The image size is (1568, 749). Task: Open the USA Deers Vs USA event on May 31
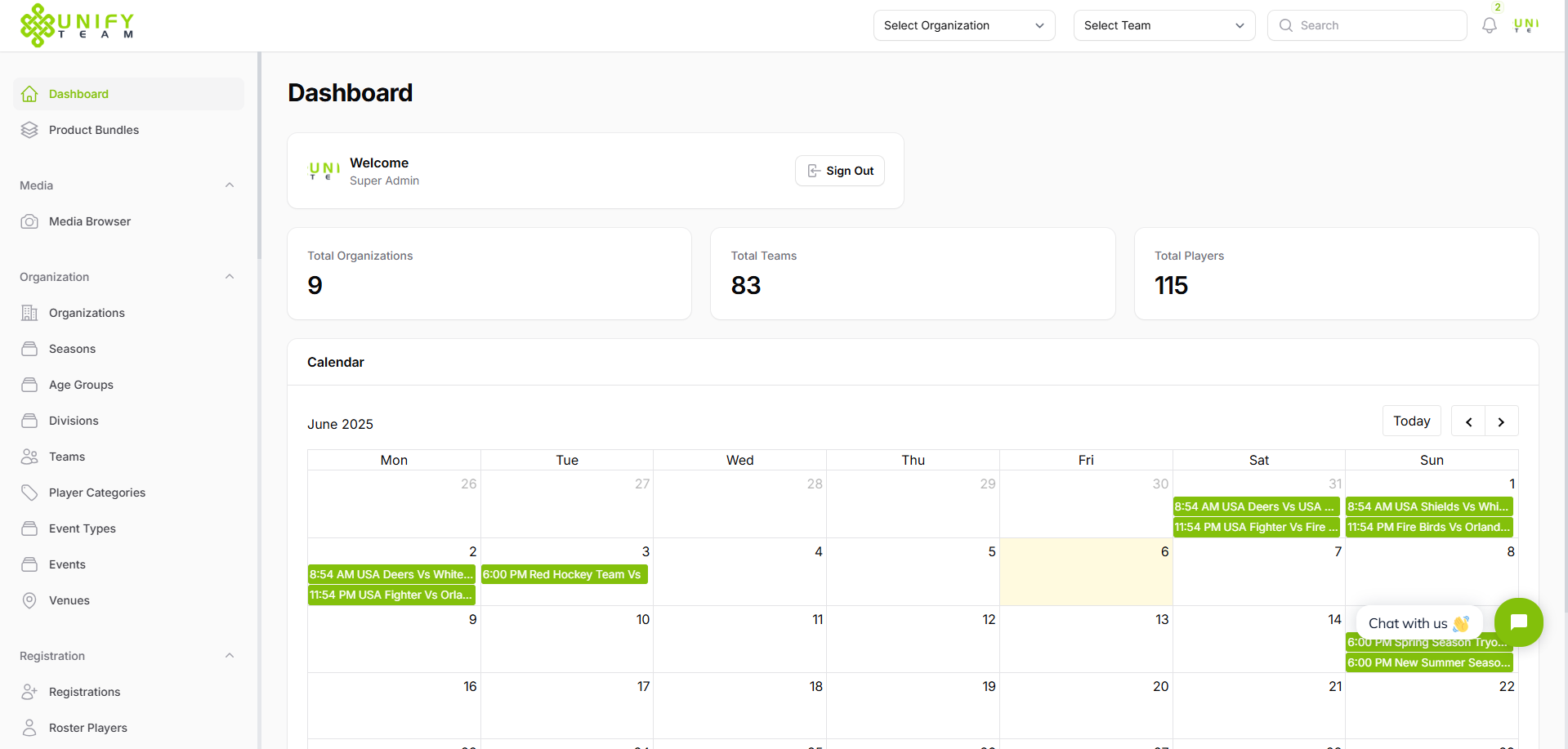pos(1255,506)
